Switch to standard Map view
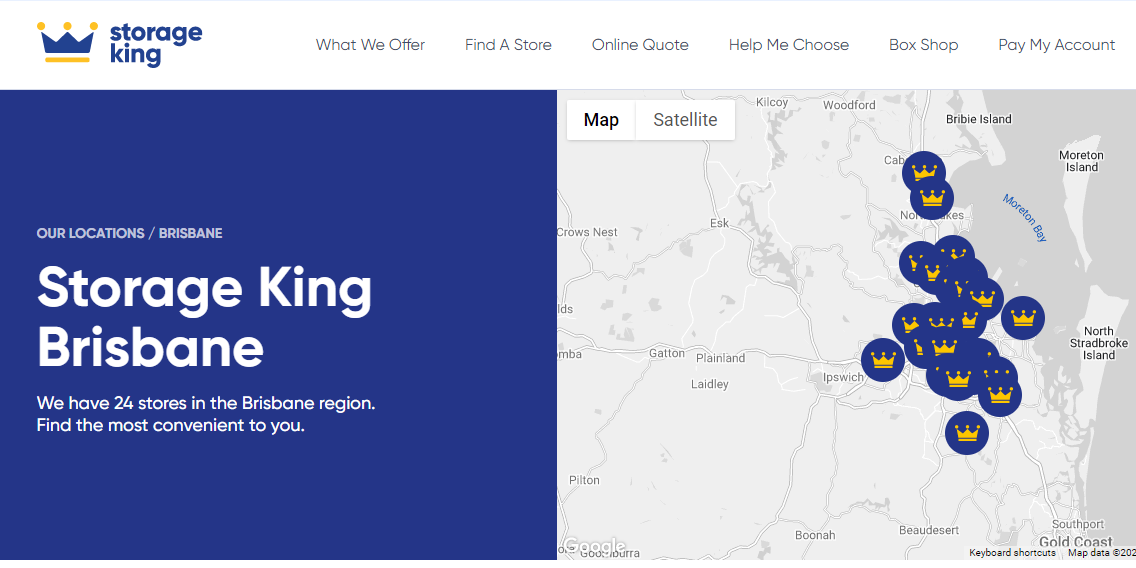The image size is (1136, 568). click(x=601, y=120)
